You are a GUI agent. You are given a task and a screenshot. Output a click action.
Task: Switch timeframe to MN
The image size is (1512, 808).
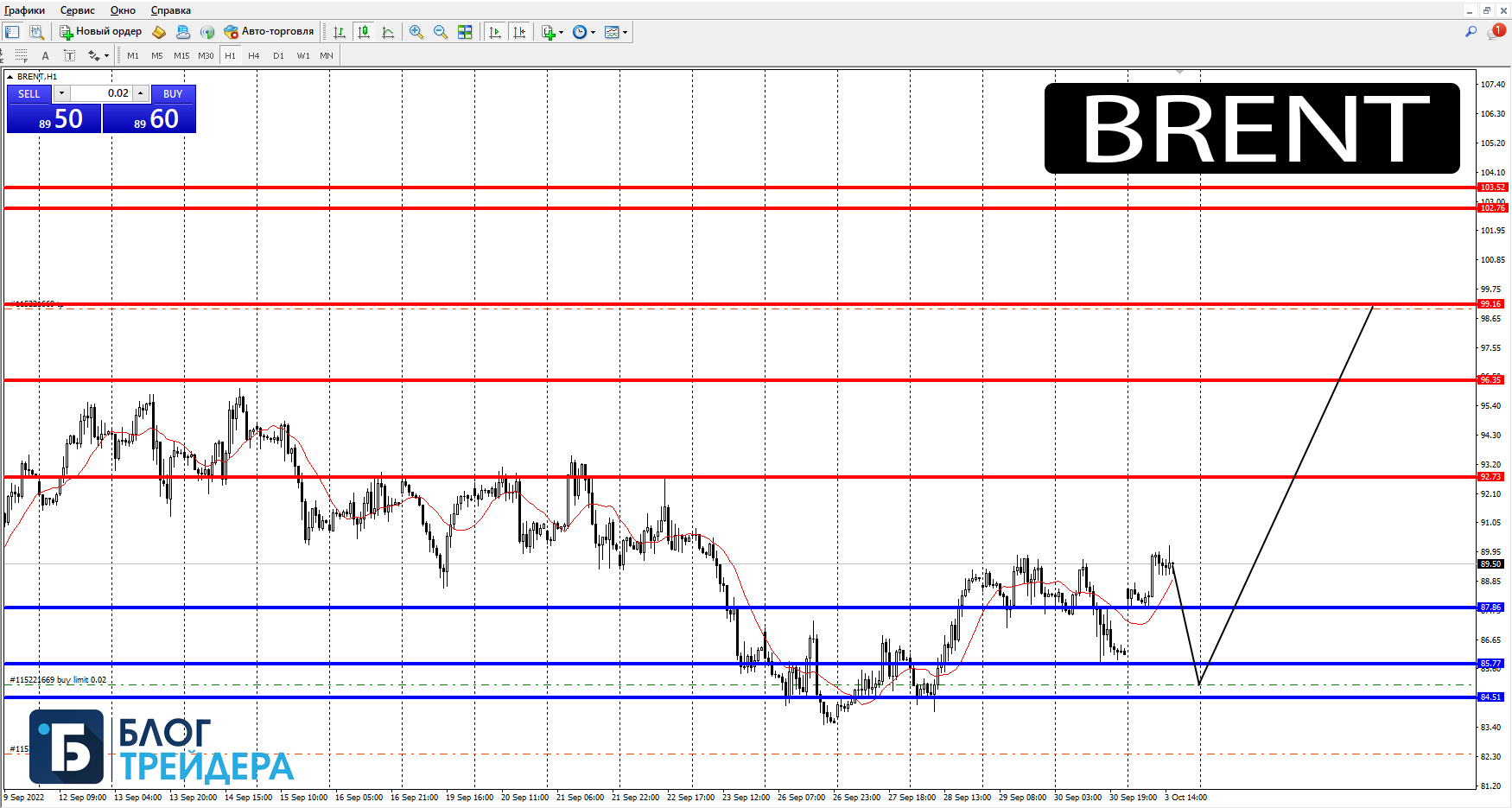(x=327, y=55)
